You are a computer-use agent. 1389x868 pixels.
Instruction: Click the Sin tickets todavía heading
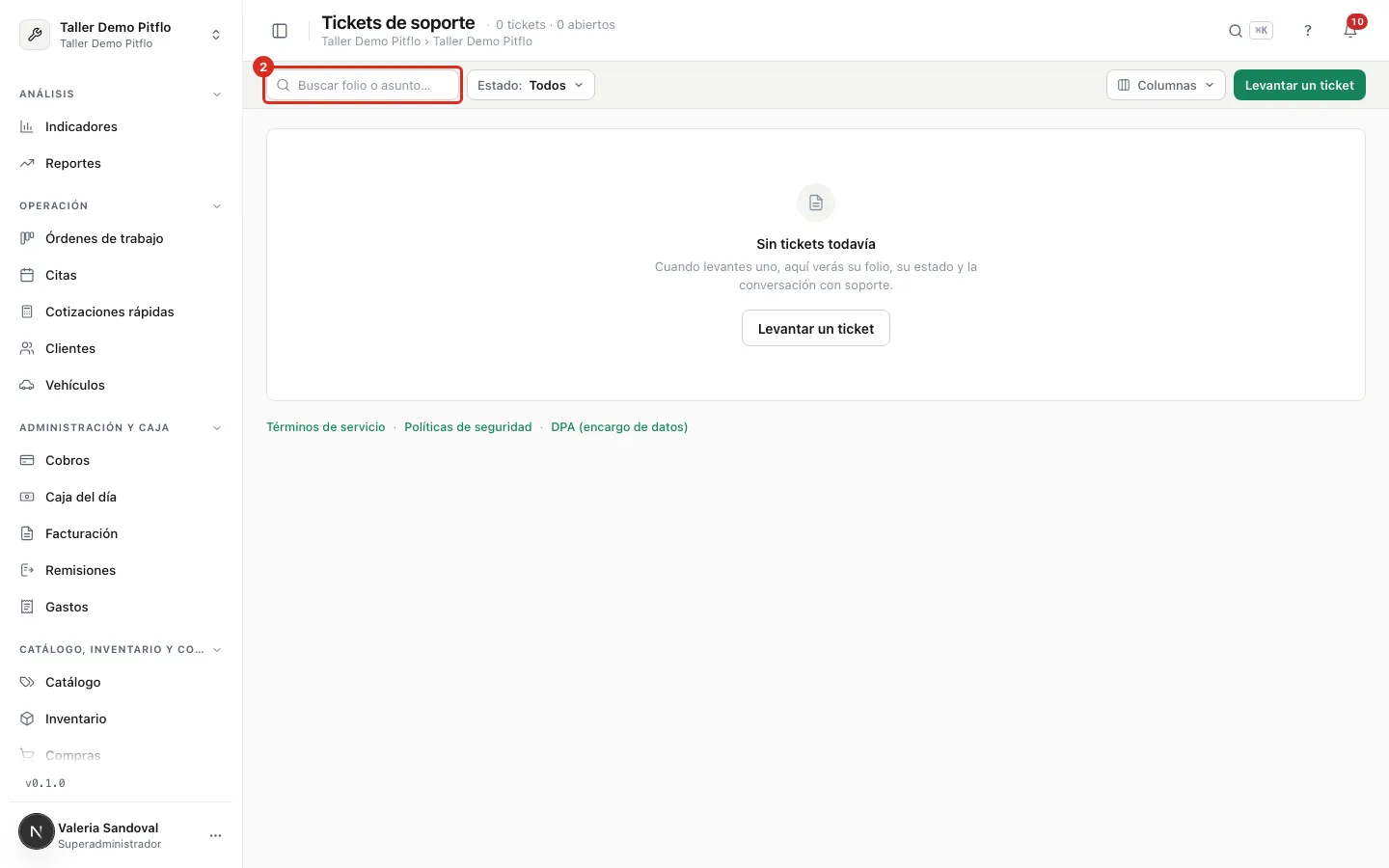816,244
